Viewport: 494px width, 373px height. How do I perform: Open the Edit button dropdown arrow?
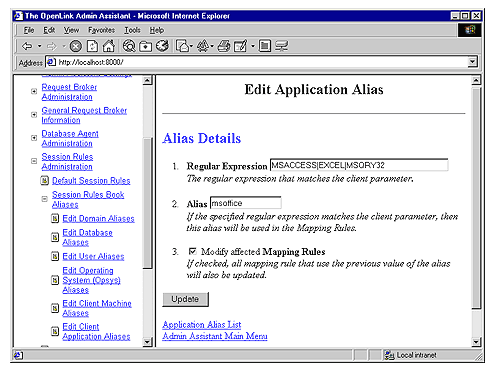pos(252,46)
